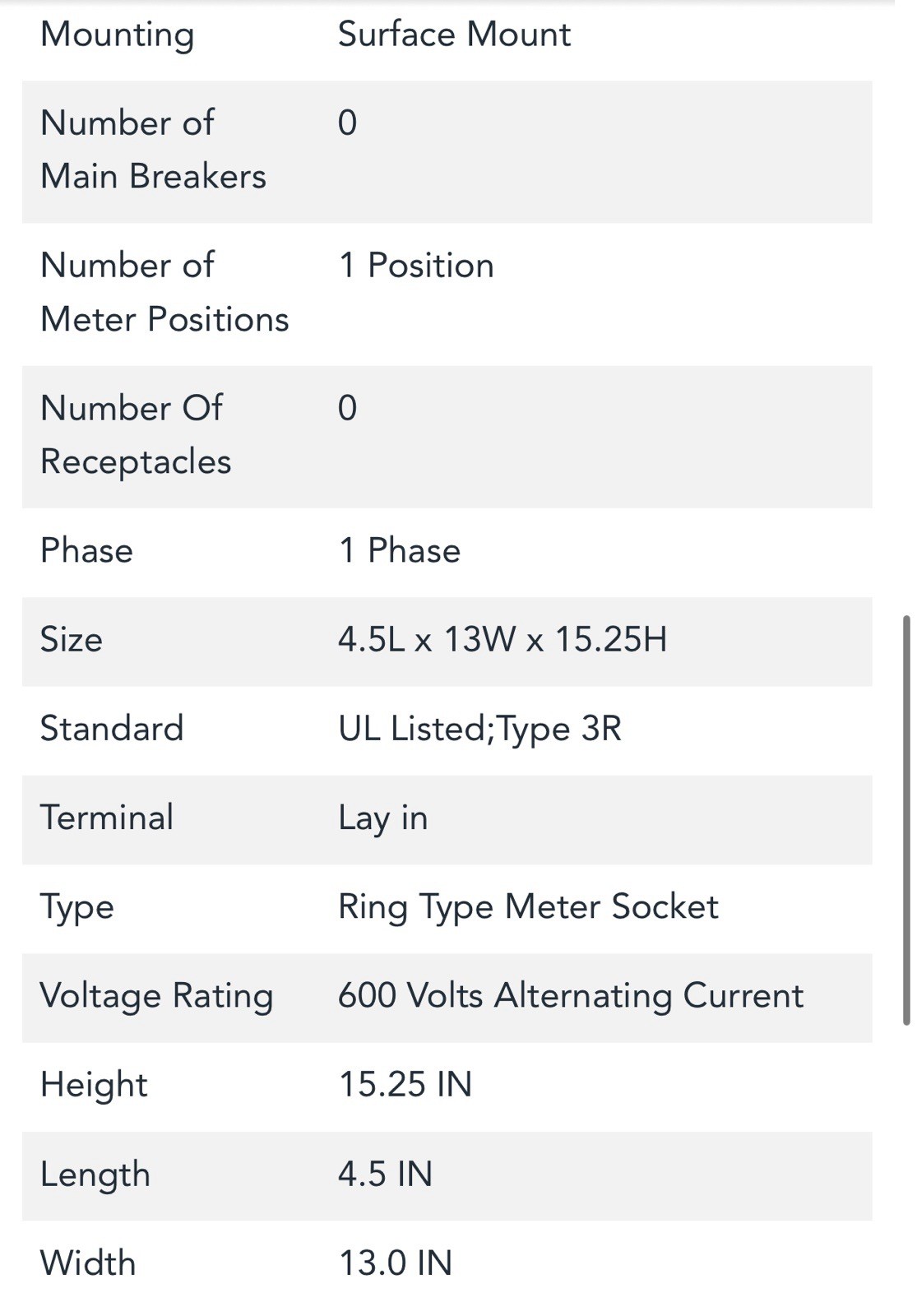Click '600 Volts Alternating Current' value
The image size is (917, 1316).
[571, 996]
